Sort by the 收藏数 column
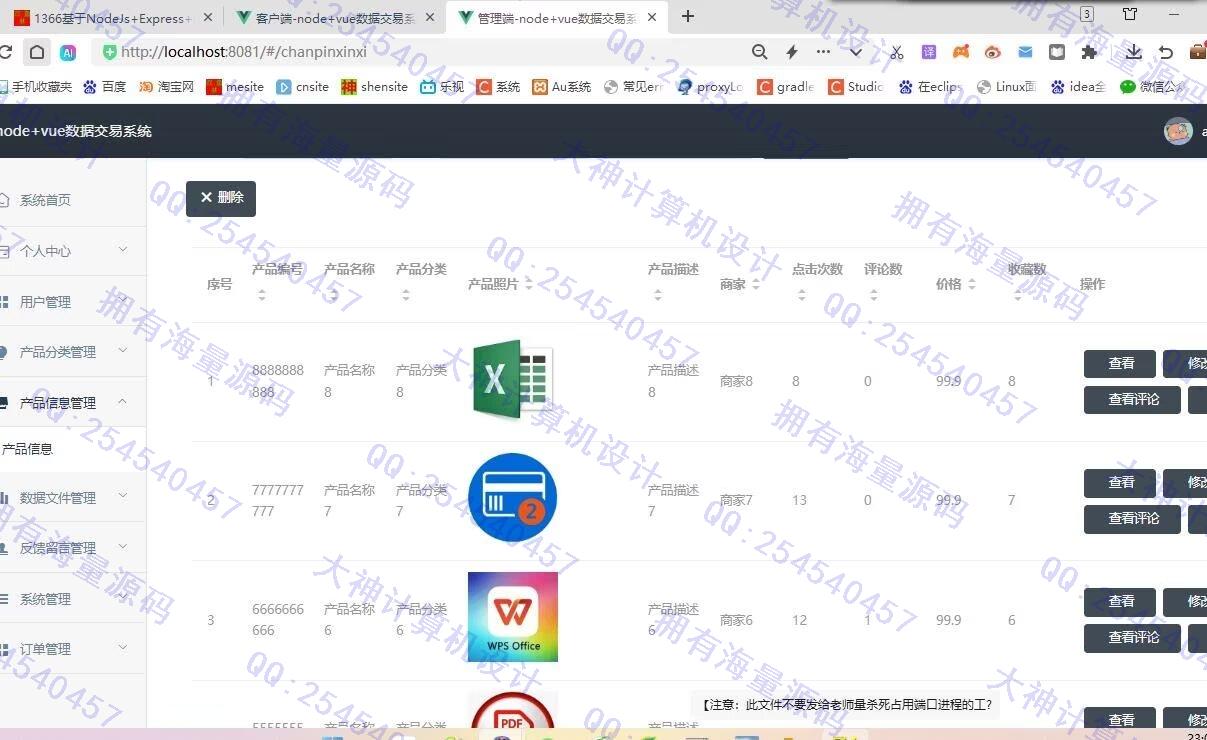Image resolution: width=1207 pixels, height=740 pixels. (x=1018, y=295)
